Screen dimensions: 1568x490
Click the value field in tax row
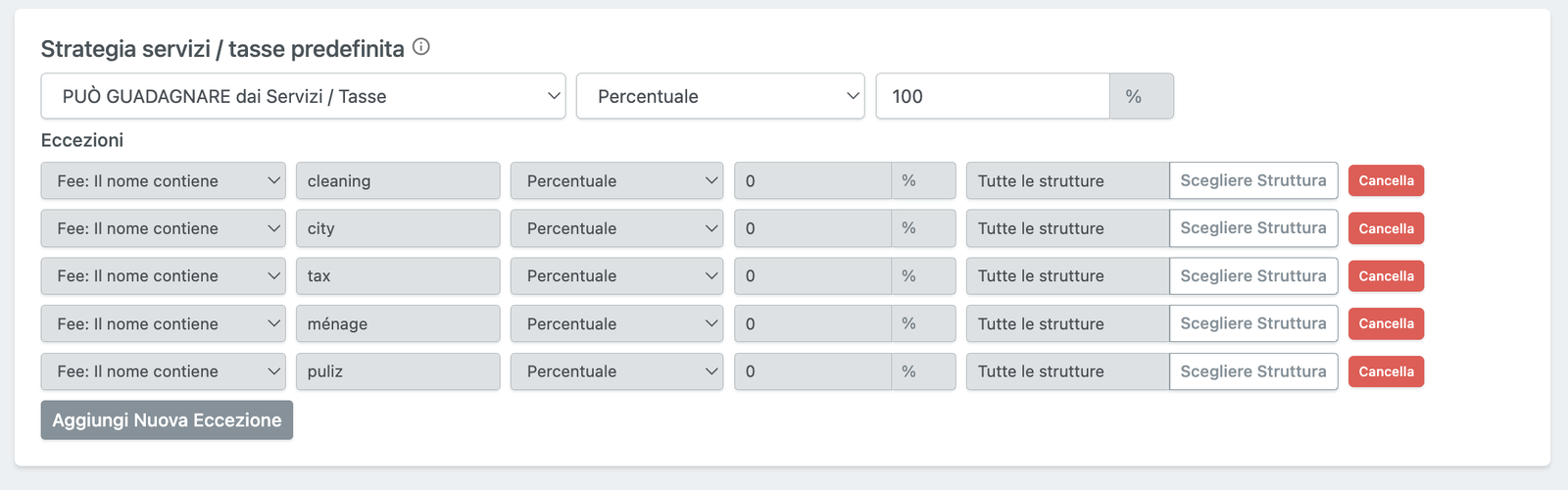[x=812, y=276]
